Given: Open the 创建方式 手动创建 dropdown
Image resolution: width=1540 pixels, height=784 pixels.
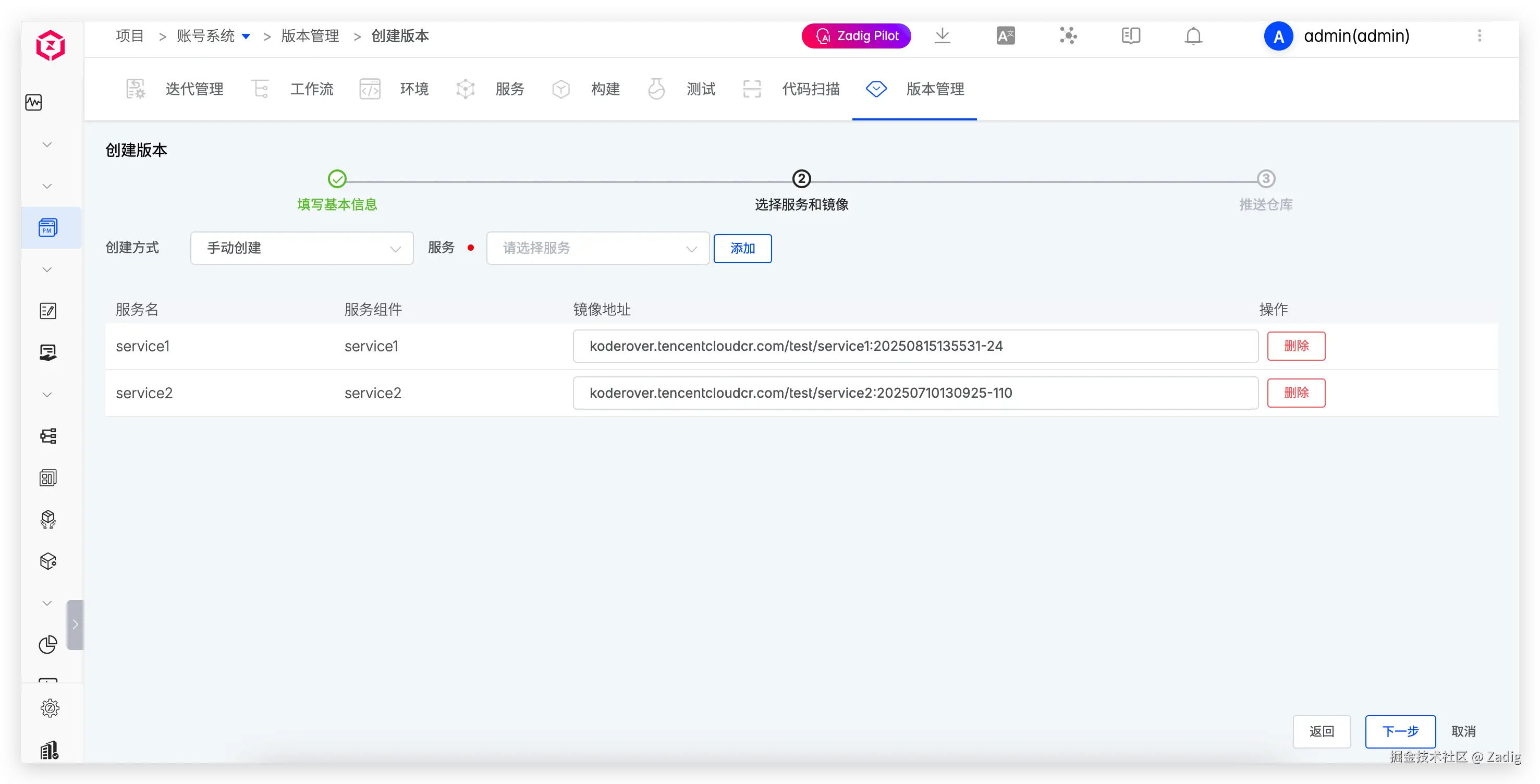Looking at the screenshot, I should tap(302, 248).
